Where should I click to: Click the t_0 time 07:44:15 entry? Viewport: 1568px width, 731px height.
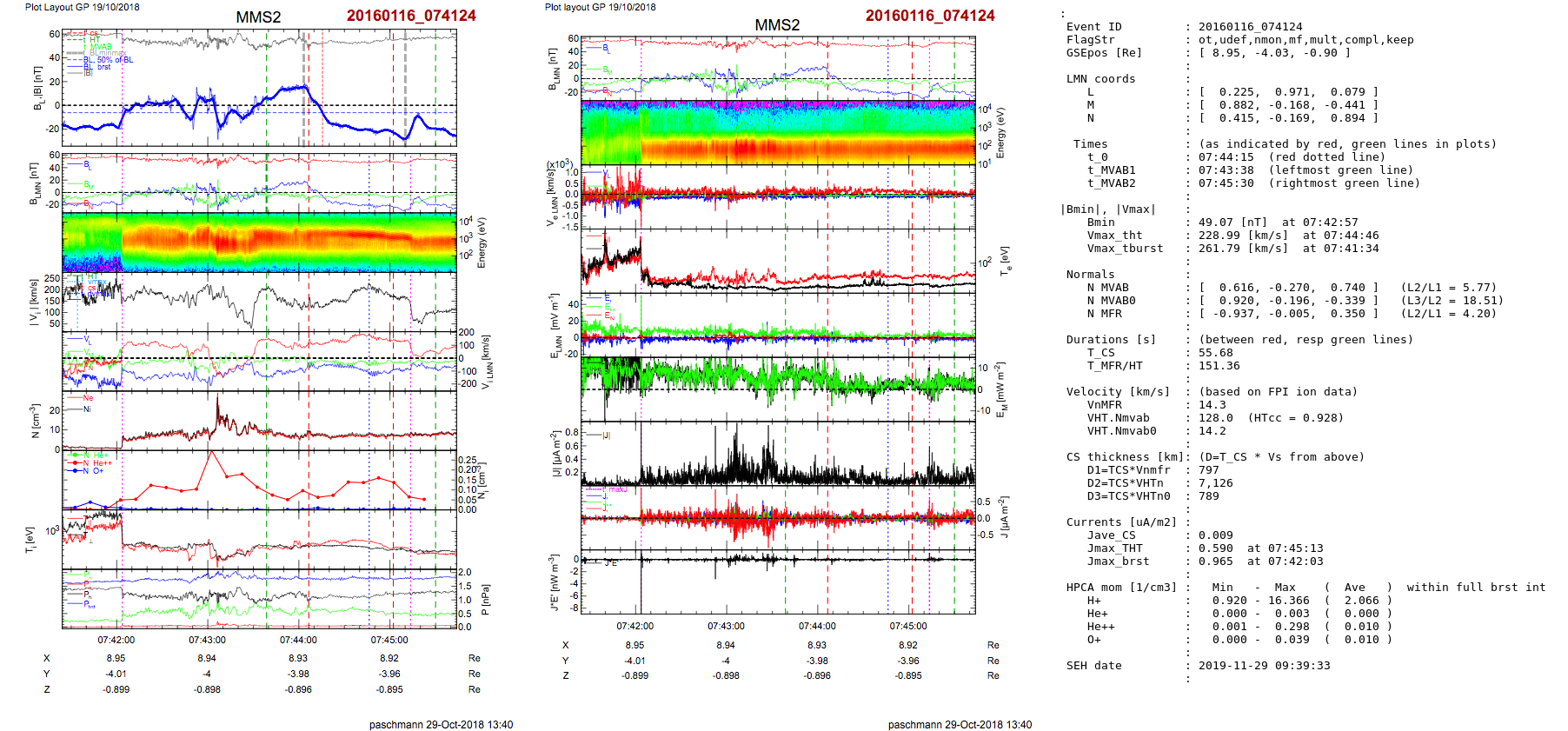pyautogui.click(x=1226, y=157)
